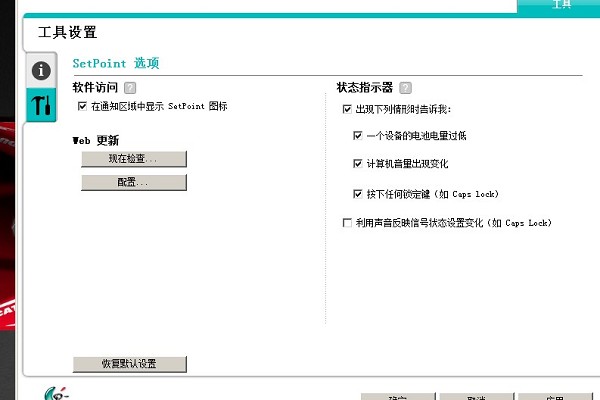Click help icon beside 状态指示器
Viewport: 600px width, 400px height.
[405, 88]
